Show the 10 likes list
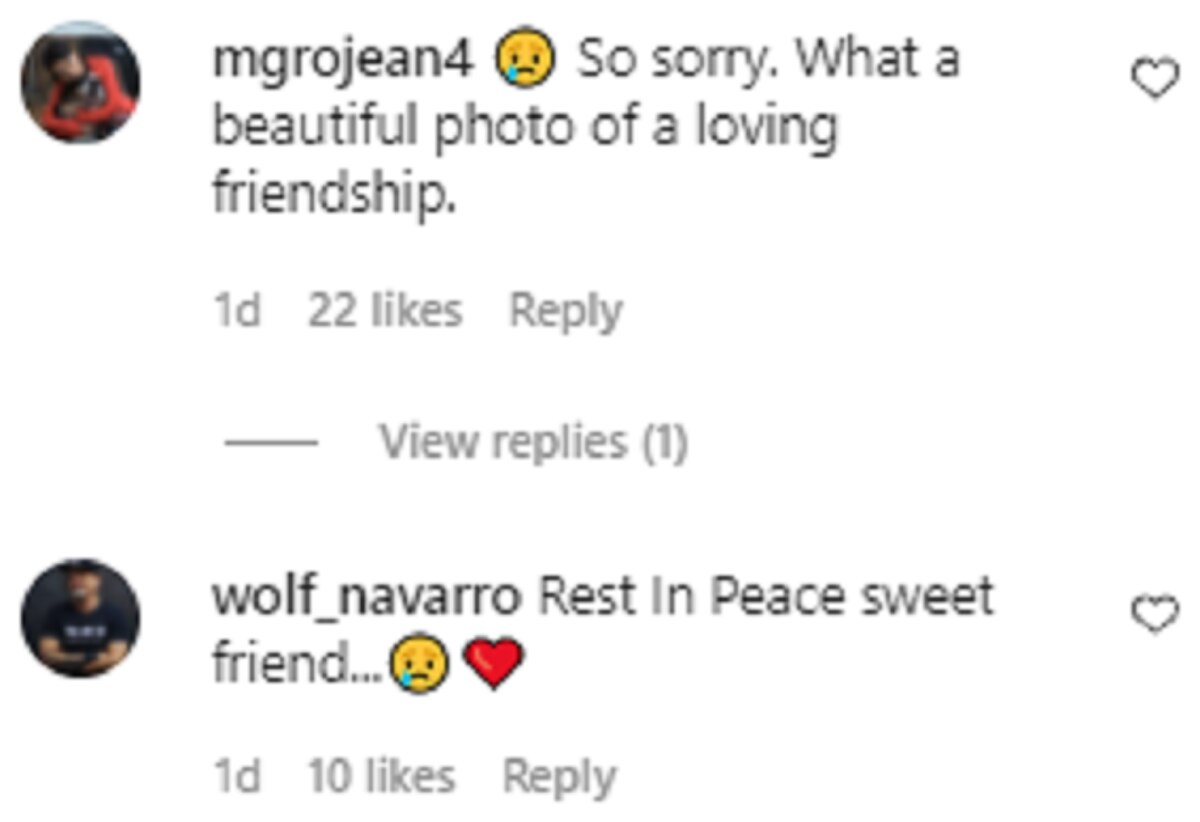The image size is (1200, 822). (382, 777)
